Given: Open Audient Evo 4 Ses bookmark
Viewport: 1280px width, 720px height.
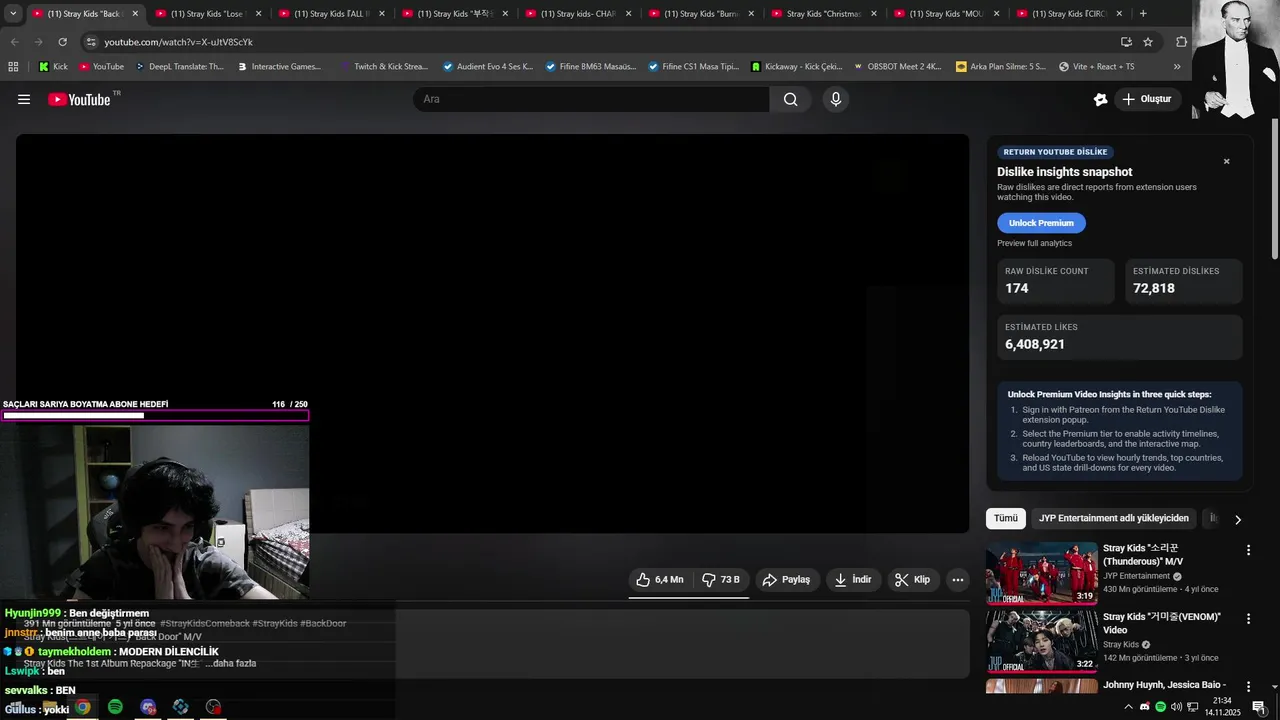Looking at the screenshot, I should [x=487, y=67].
